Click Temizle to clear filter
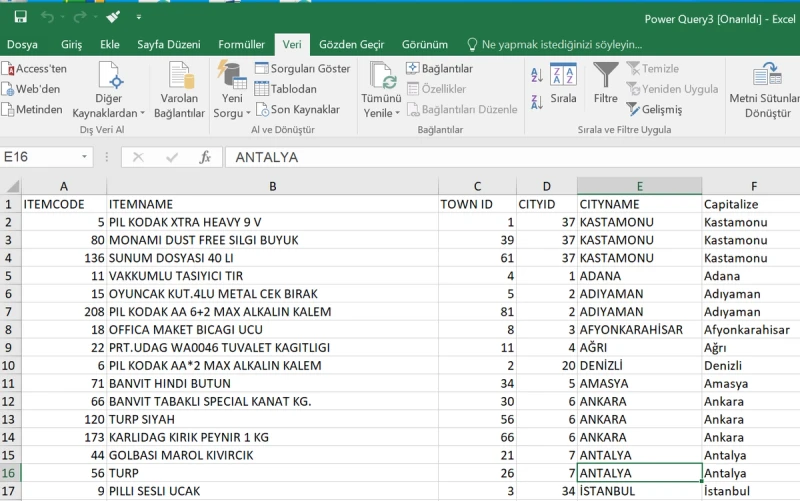 (653, 68)
